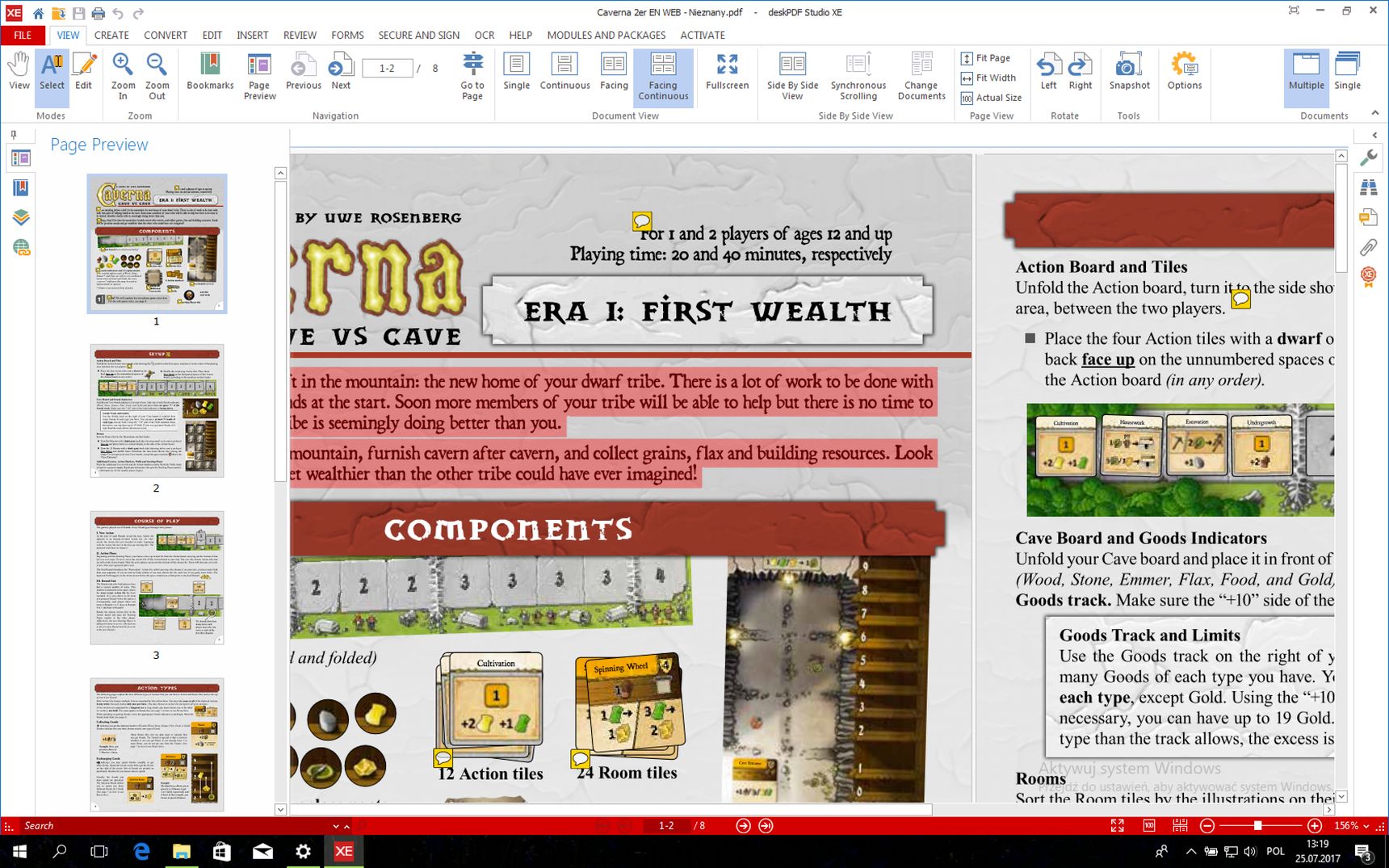
Task: Click the Undo arrow in quick access
Action: [118, 13]
